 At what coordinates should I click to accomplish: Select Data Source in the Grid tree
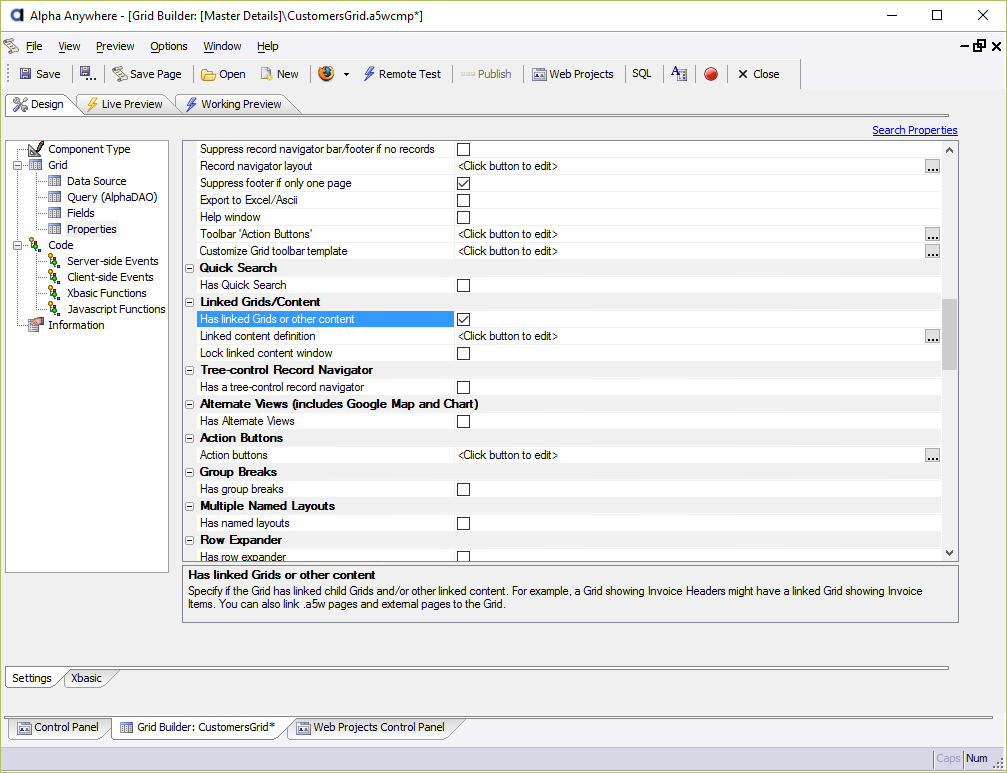pos(96,181)
